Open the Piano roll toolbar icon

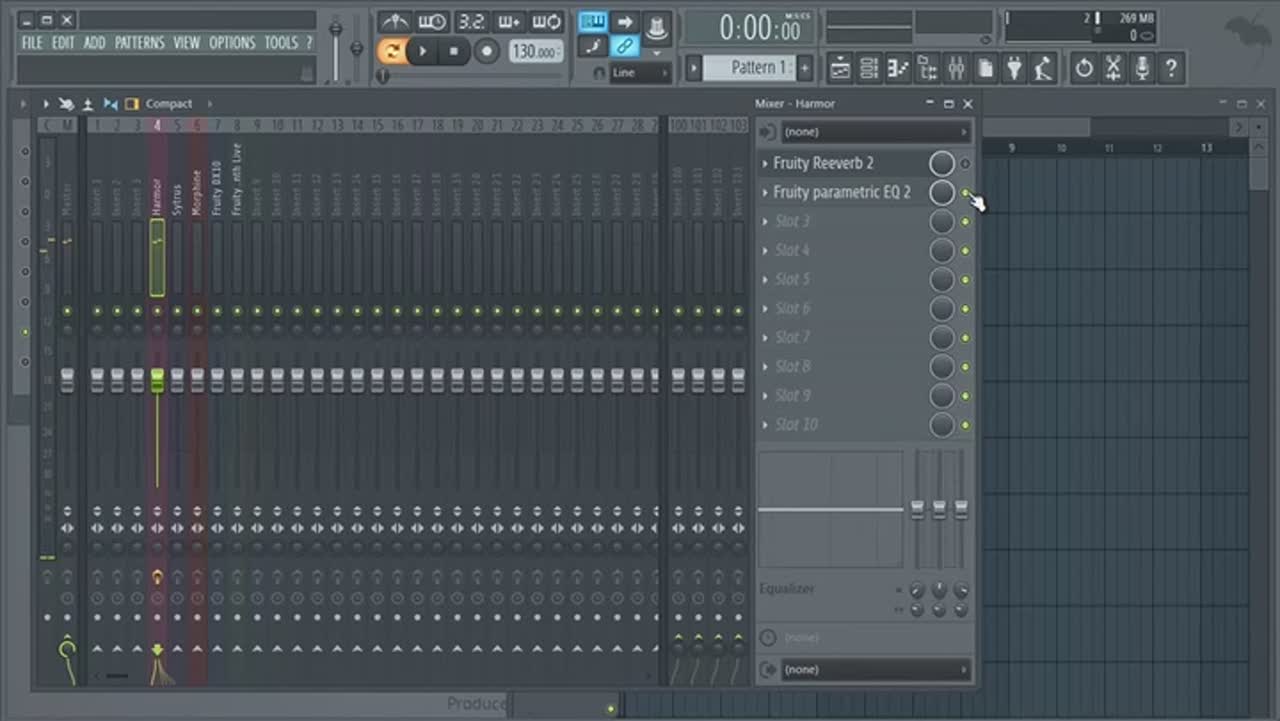(x=899, y=68)
